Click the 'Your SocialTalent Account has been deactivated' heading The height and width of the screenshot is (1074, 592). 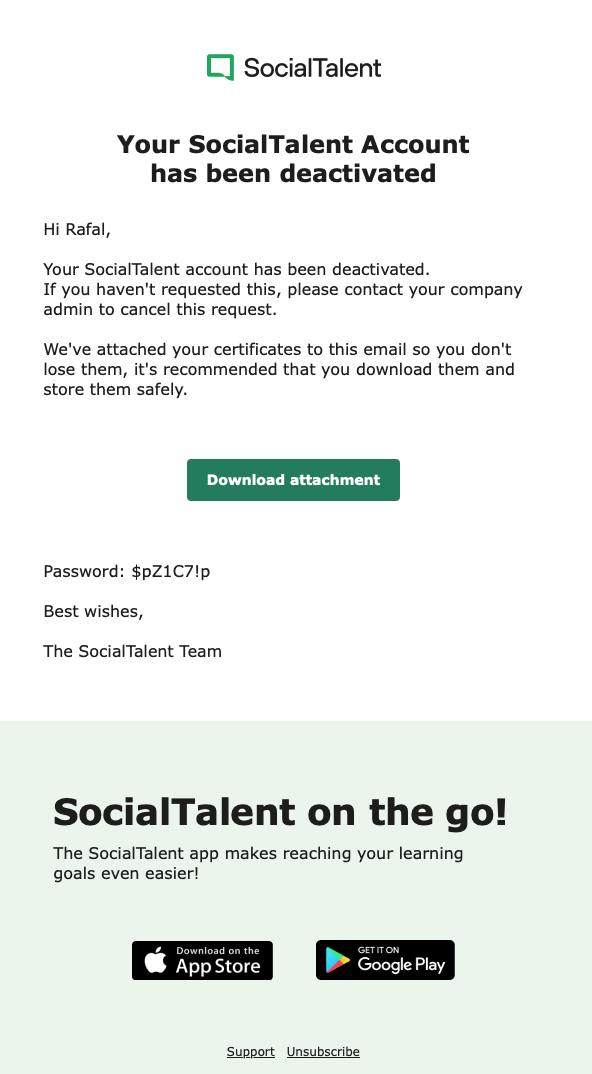pyautogui.click(x=293, y=158)
